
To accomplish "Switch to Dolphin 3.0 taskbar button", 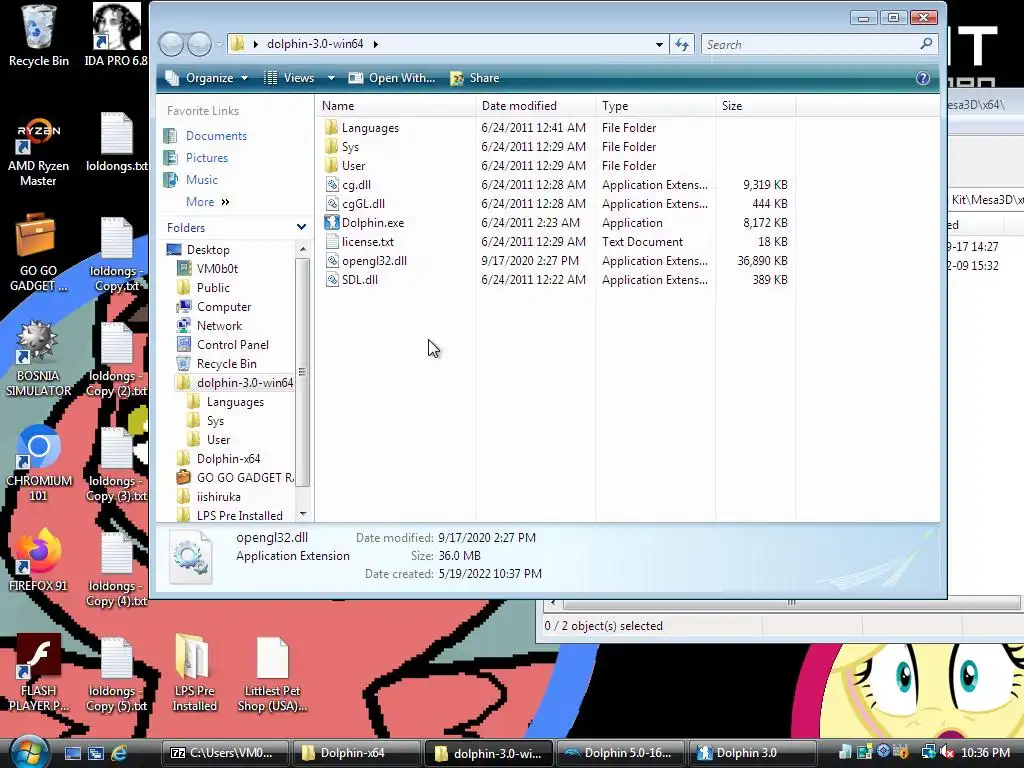I will pos(751,753).
